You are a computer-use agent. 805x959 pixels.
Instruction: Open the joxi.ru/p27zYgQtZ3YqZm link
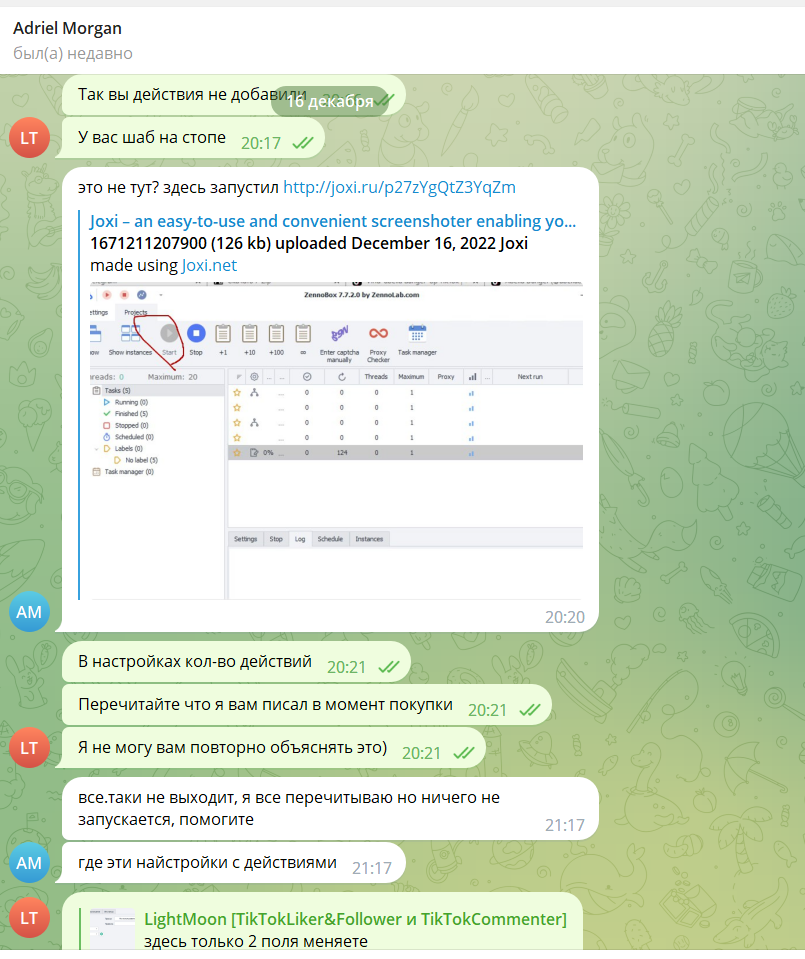(x=399, y=187)
